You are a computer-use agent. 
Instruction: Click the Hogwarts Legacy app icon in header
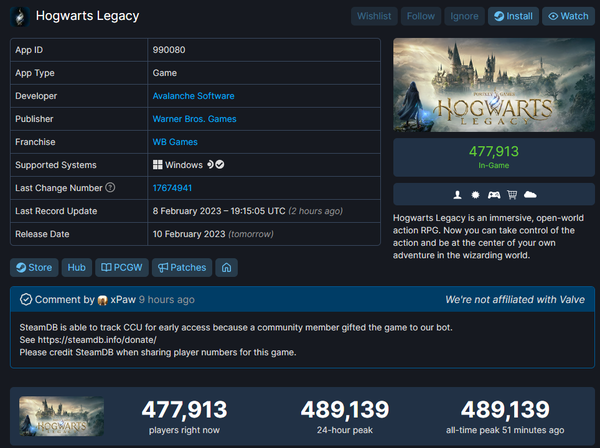(x=20, y=16)
